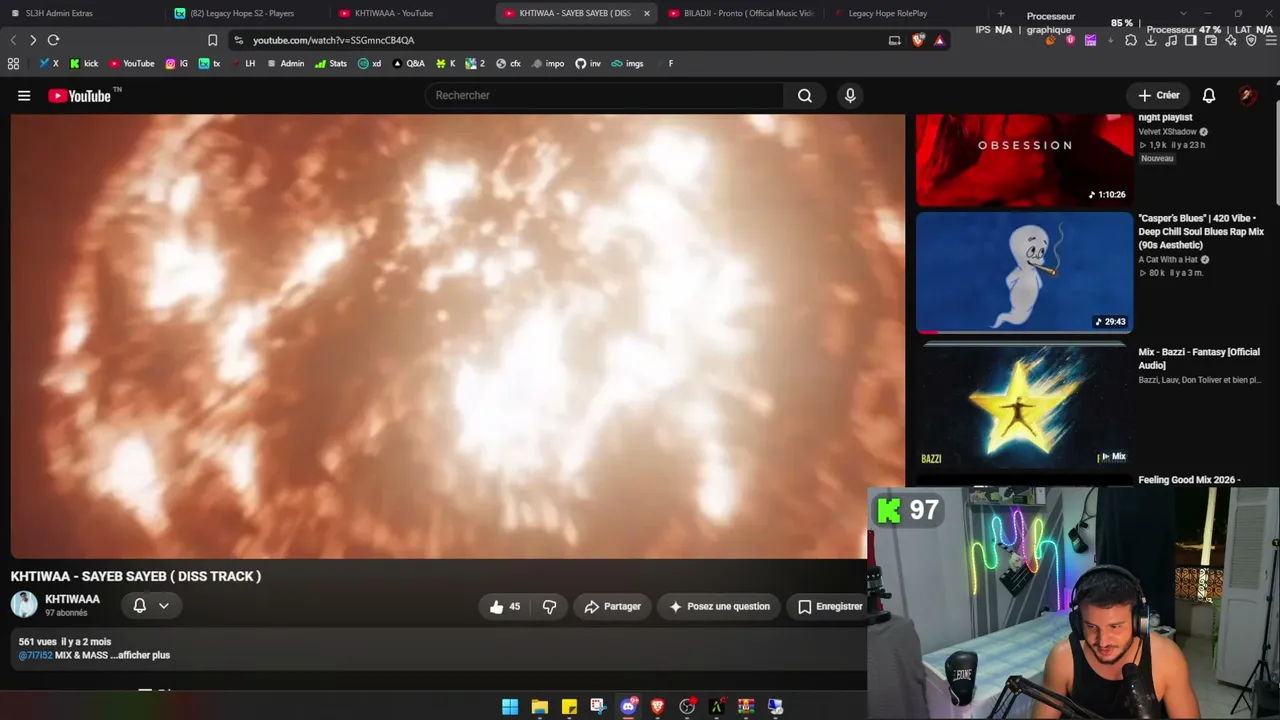Viewport: 1280px width, 720px height.
Task: Open the browser tab list chevron
Action: (1183, 13)
